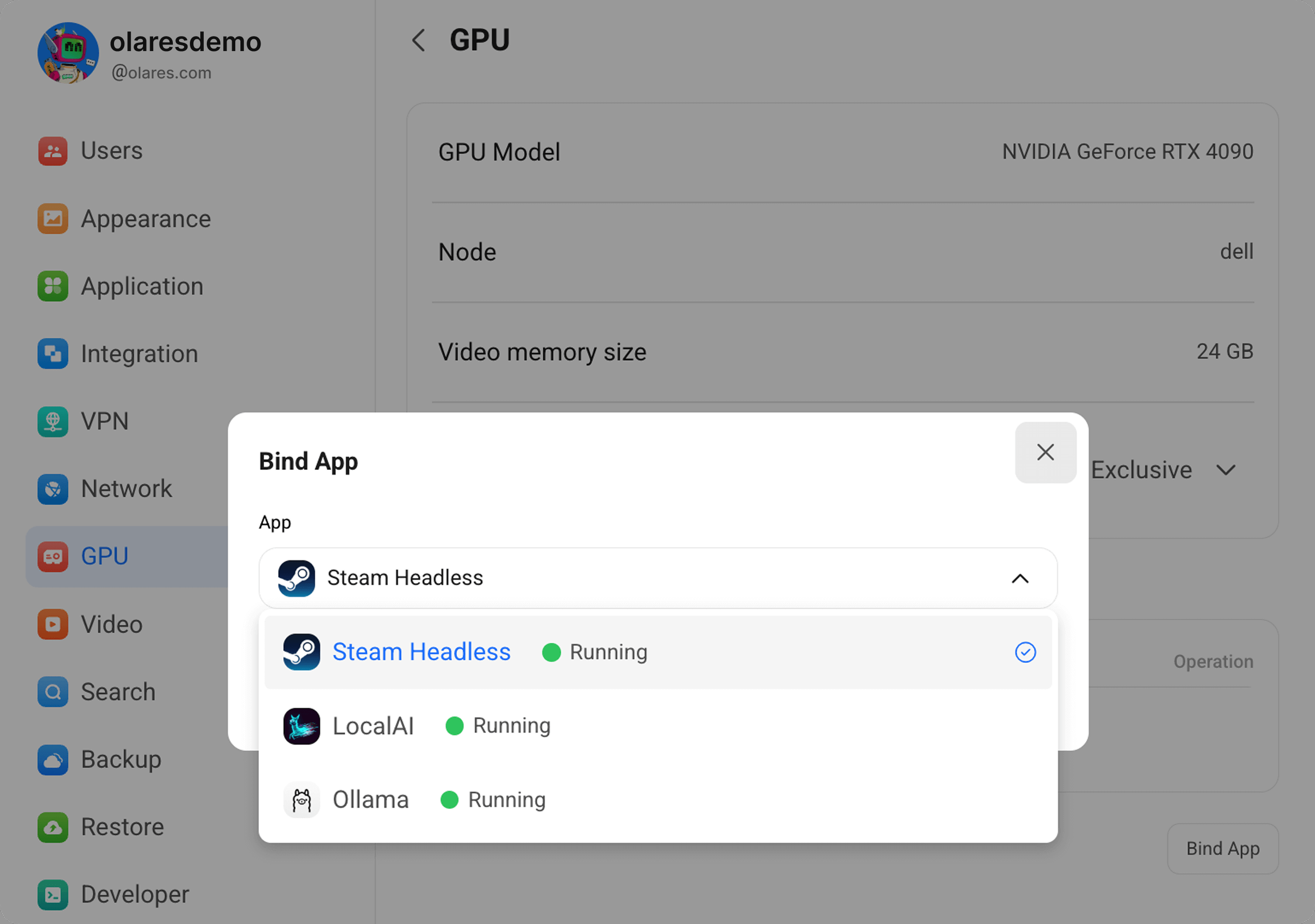The image size is (1315, 924).
Task: Open the Integration icon
Action: click(x=53, y=354)
